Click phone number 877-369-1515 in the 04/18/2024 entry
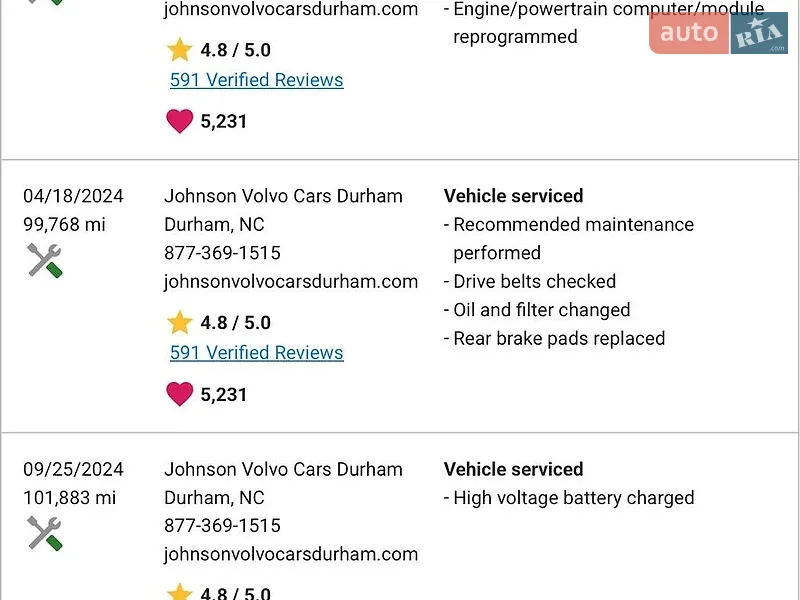The width and height of the screenshot is (800, 600). tap(222, 253)
